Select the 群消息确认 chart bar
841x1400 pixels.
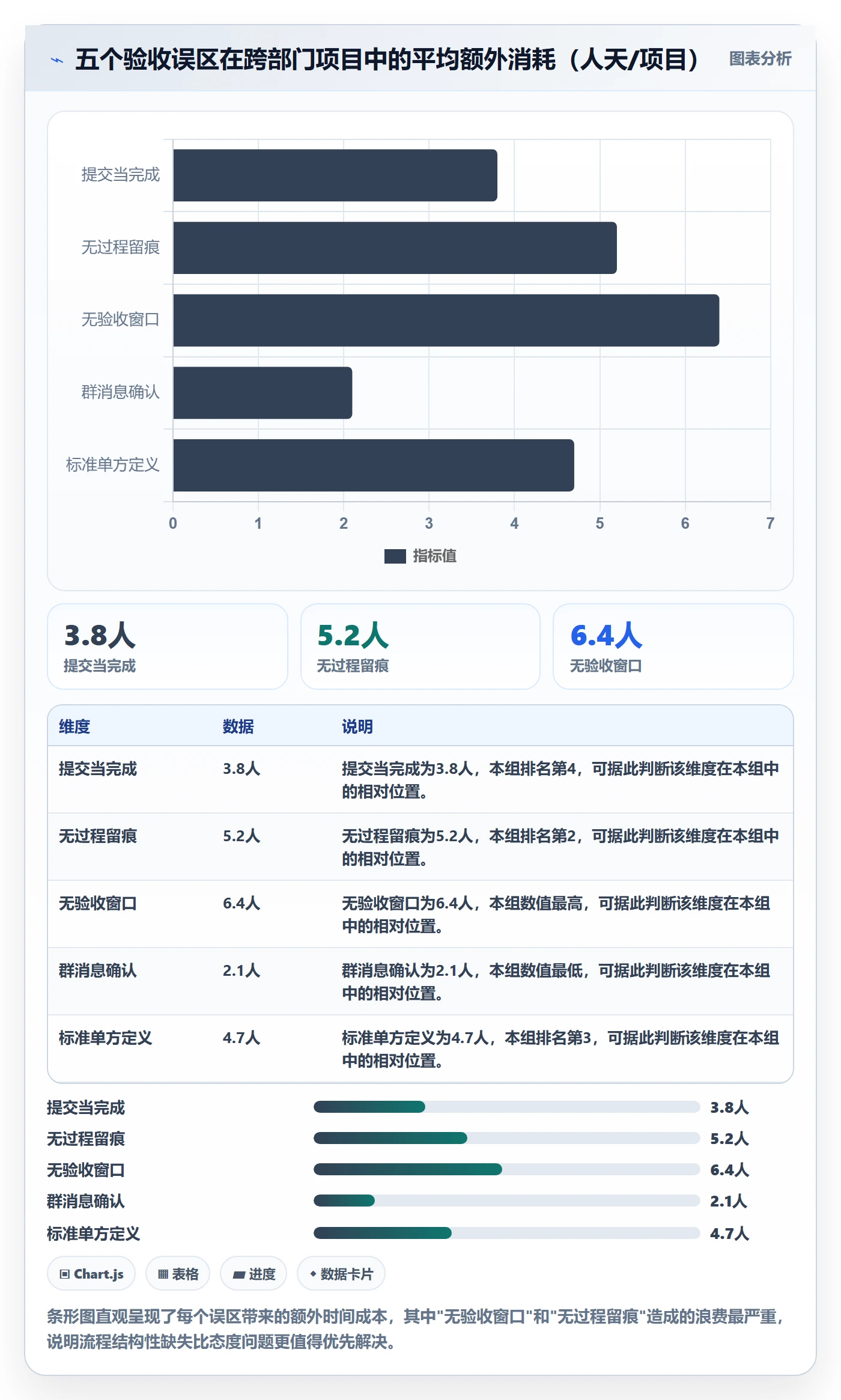pyautogui.click(x=263, y=393)
